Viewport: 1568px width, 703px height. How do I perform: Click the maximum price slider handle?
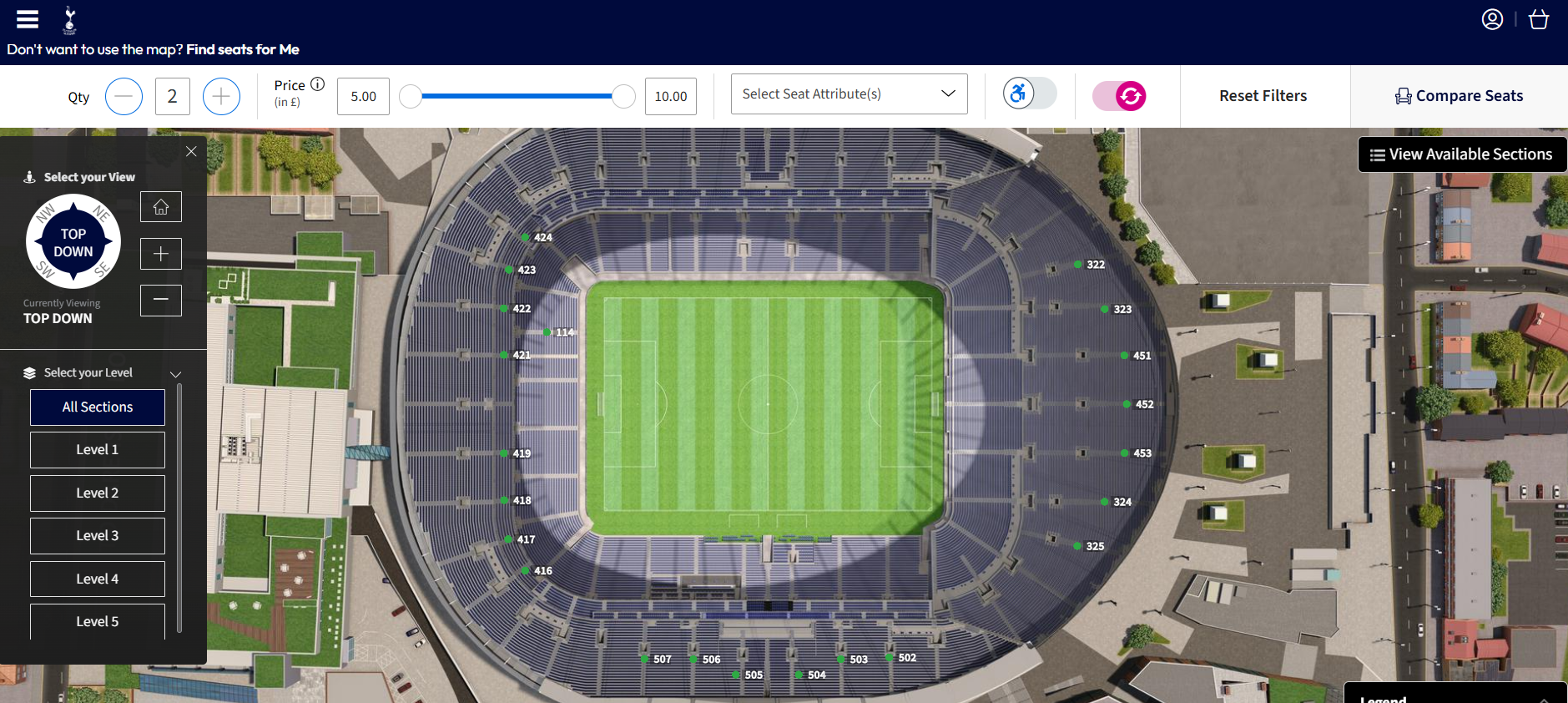coord(623,97)
